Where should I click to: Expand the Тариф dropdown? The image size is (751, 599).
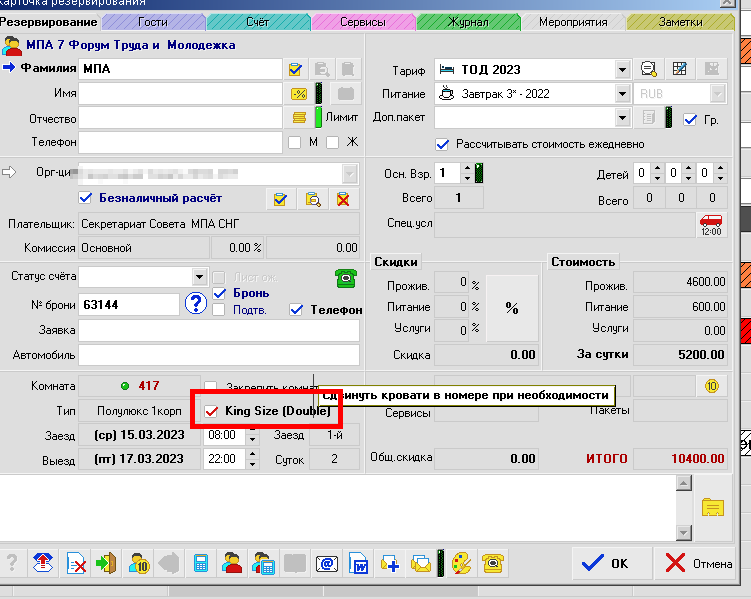[622, 70]
